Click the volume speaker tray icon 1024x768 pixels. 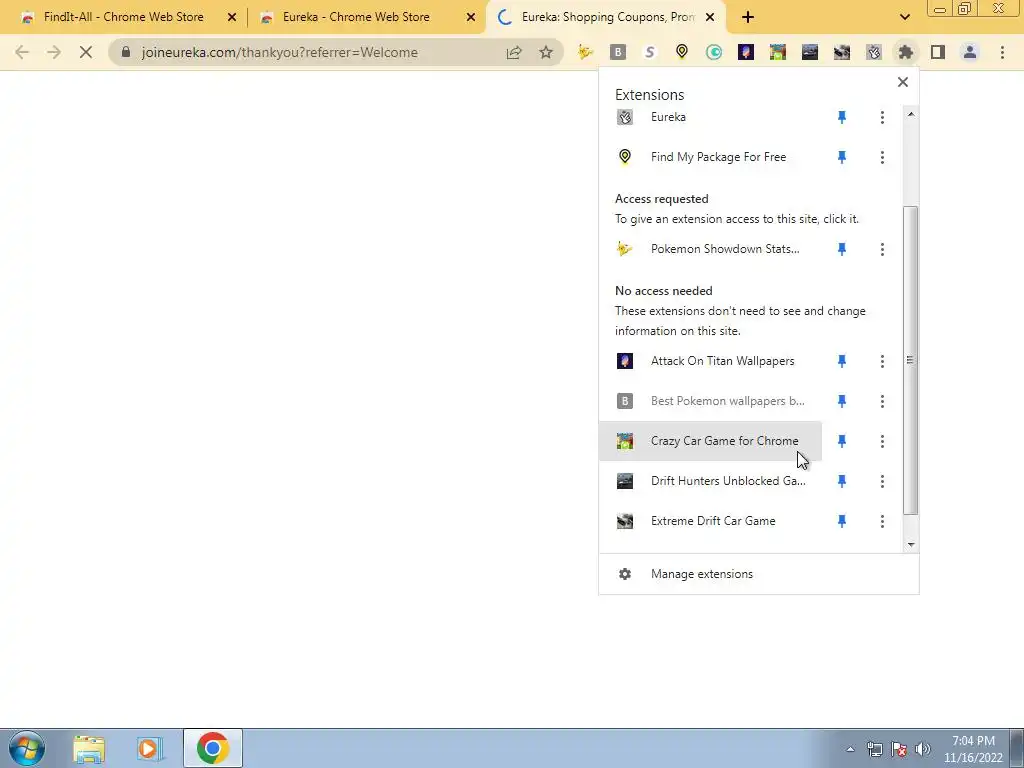[922, 749]
